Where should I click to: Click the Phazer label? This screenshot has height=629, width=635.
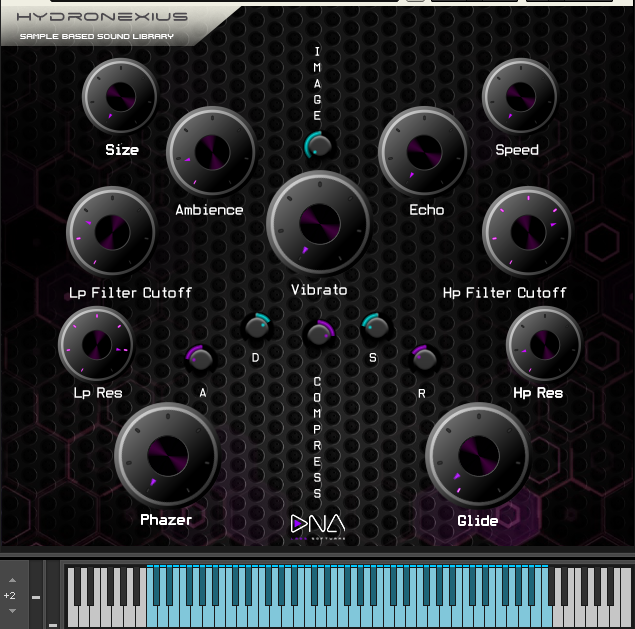(166, 520)
